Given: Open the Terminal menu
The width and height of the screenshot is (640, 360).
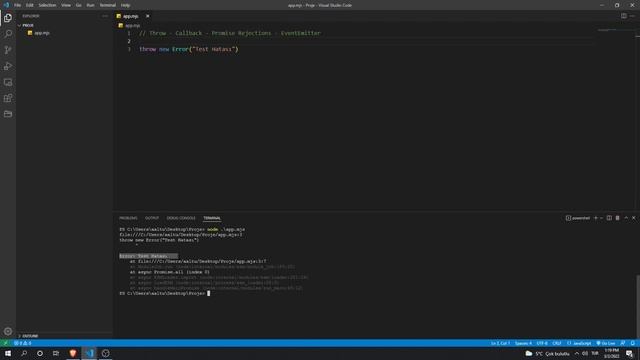Looking at the screenshot, I should 108,5.
